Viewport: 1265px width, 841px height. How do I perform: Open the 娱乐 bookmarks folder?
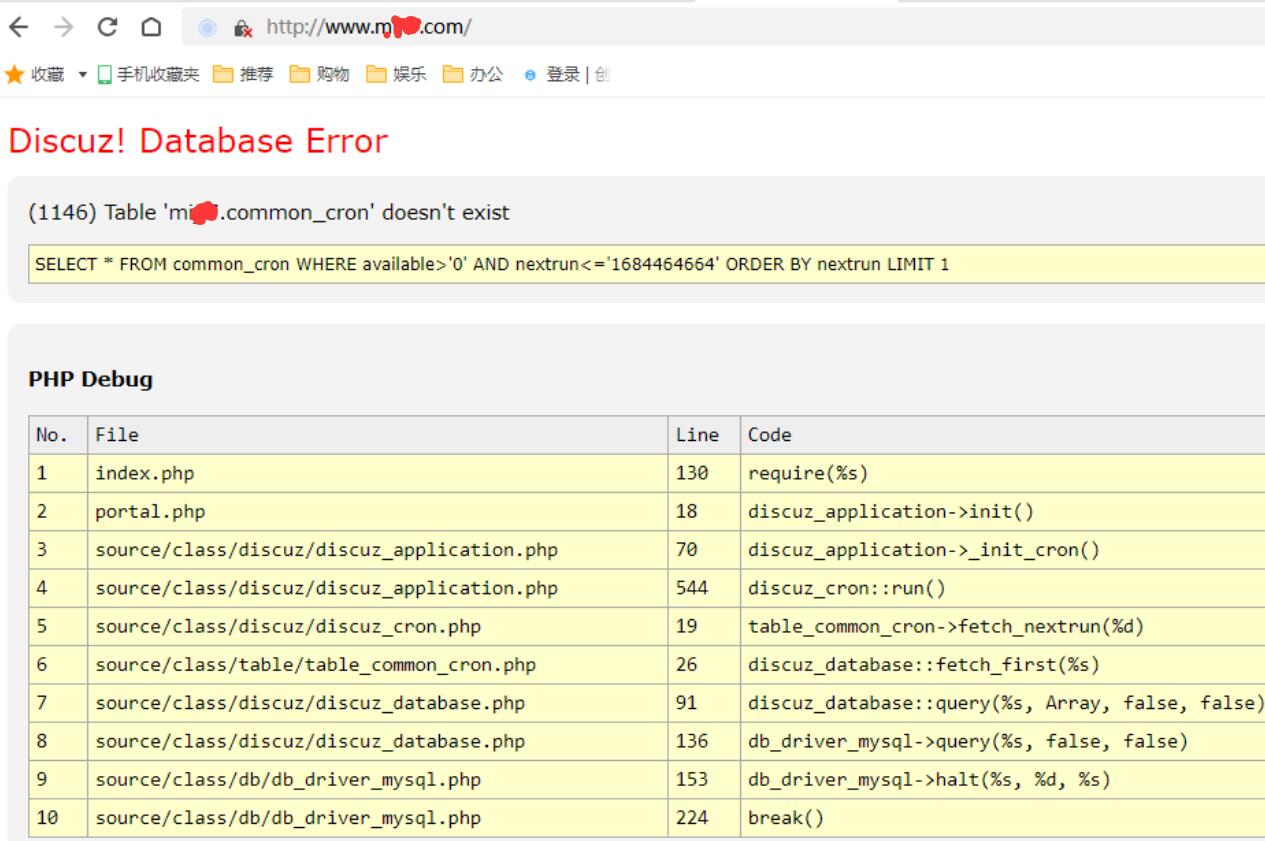pyautogui.click(x=396, y=75)
